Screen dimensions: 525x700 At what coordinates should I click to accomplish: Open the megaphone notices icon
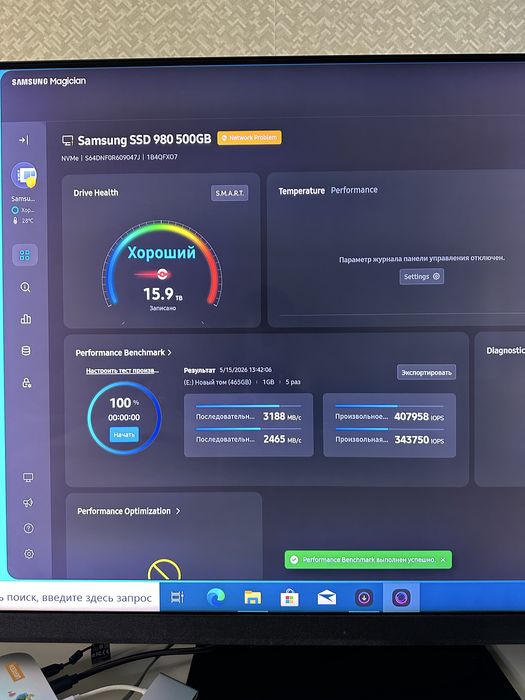(x=28, y=503)
